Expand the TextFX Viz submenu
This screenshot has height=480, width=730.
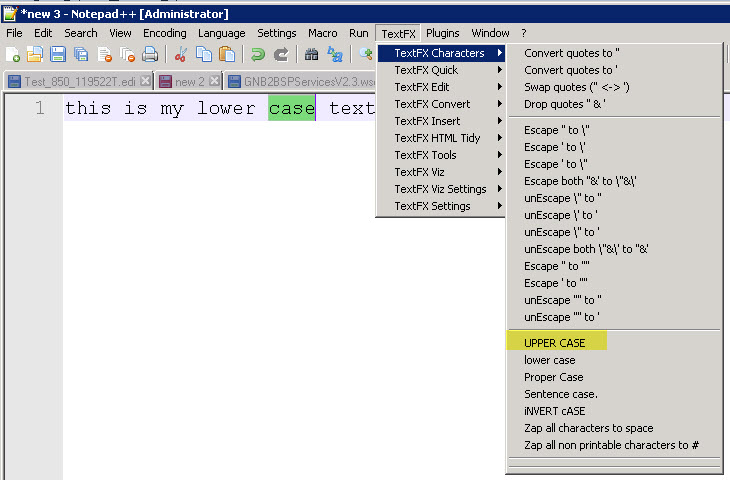coord(441,172)
